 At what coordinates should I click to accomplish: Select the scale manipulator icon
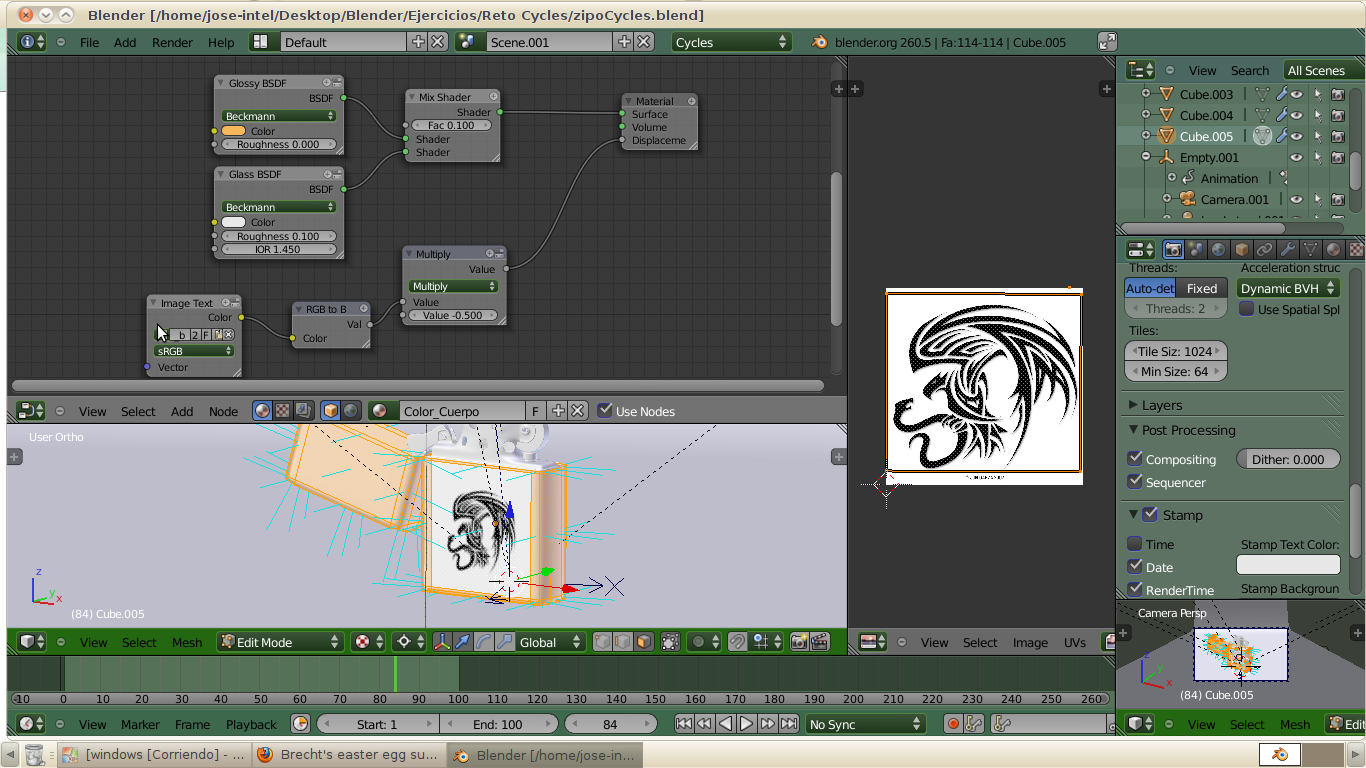[x=505, y=642]
